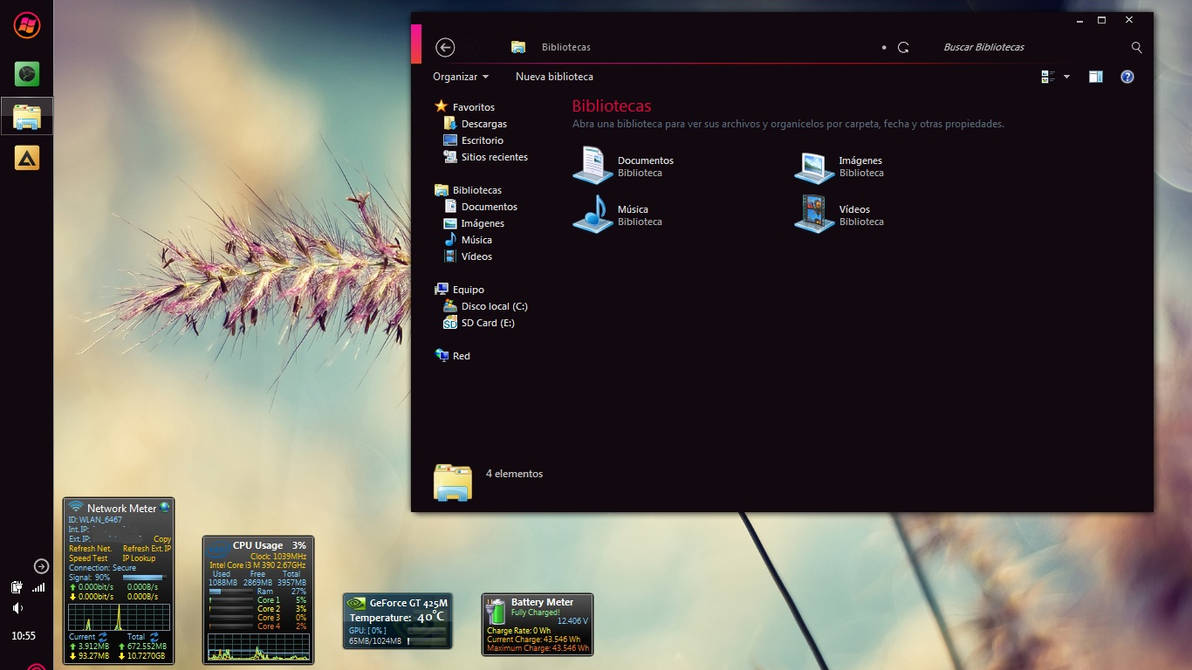Toggle the preview pane button
Image resolution: width=1192 pixels, height=670 pixels.
[1095, 77]
